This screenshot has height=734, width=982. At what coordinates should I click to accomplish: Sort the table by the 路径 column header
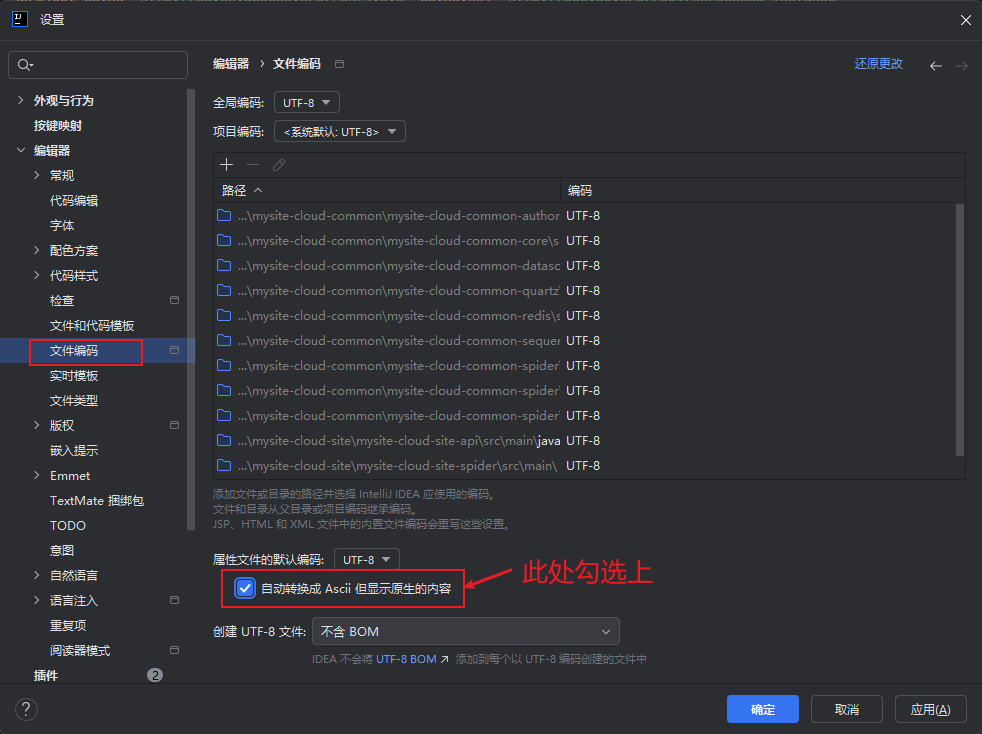click(x=386, y=190)
